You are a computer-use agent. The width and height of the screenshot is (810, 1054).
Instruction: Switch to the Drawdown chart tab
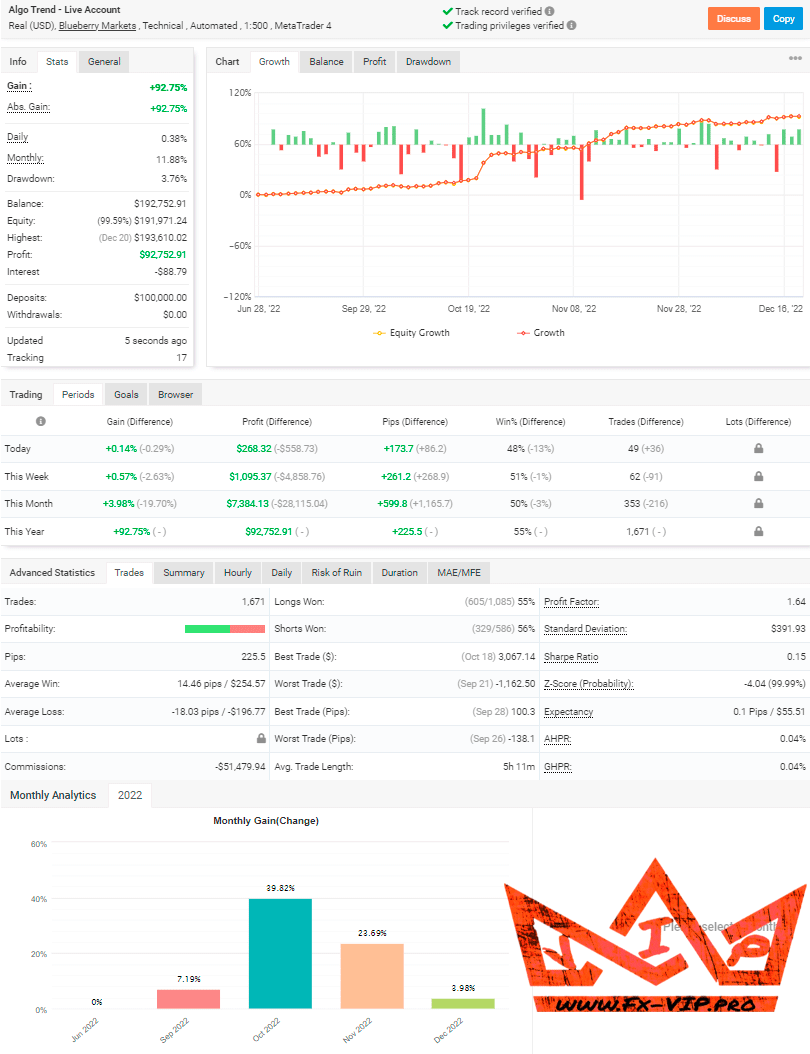pyautogui.click(x=428, y=62)
